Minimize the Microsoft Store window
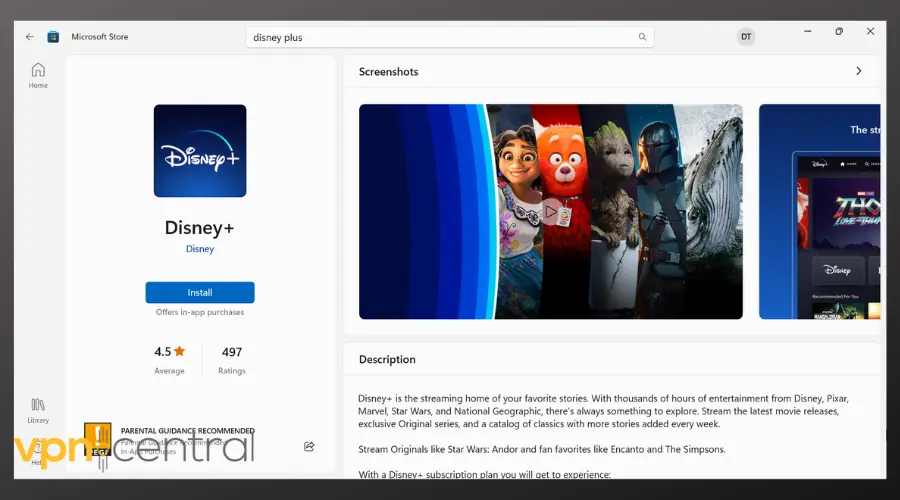The height and width of the screenshot is (500, 900). coord(808,31)
